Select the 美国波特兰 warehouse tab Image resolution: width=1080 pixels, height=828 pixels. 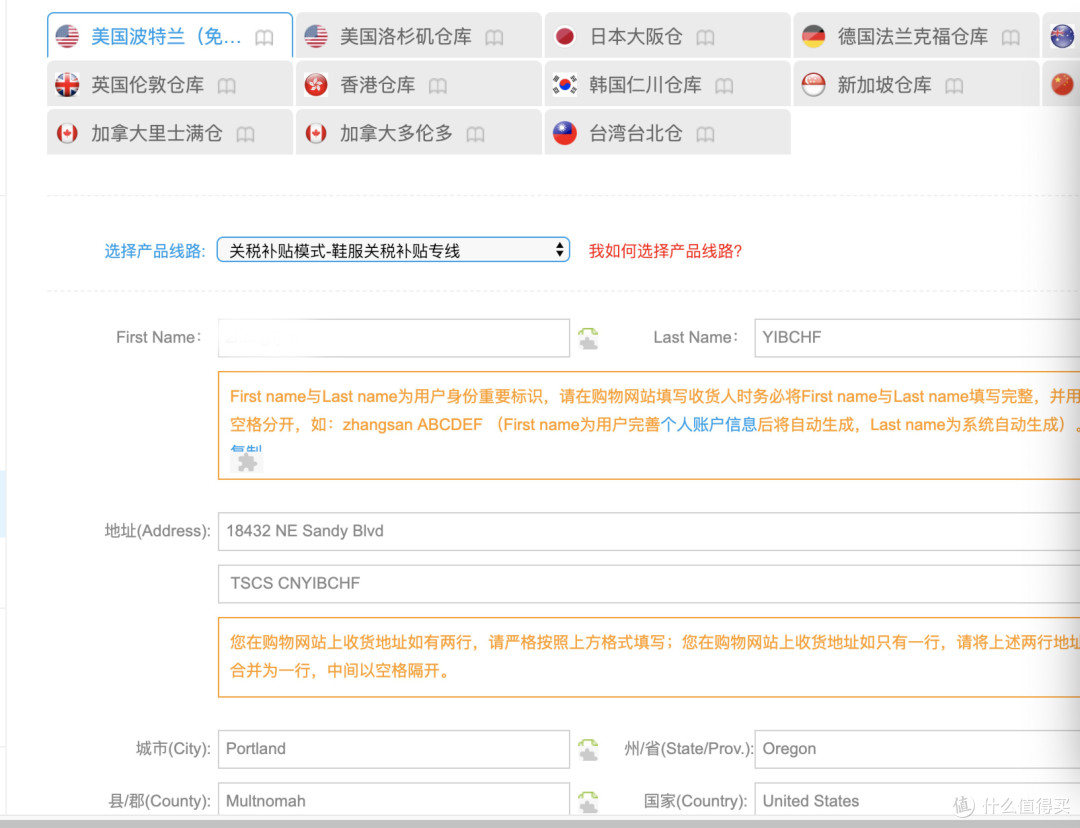point(169,35)
